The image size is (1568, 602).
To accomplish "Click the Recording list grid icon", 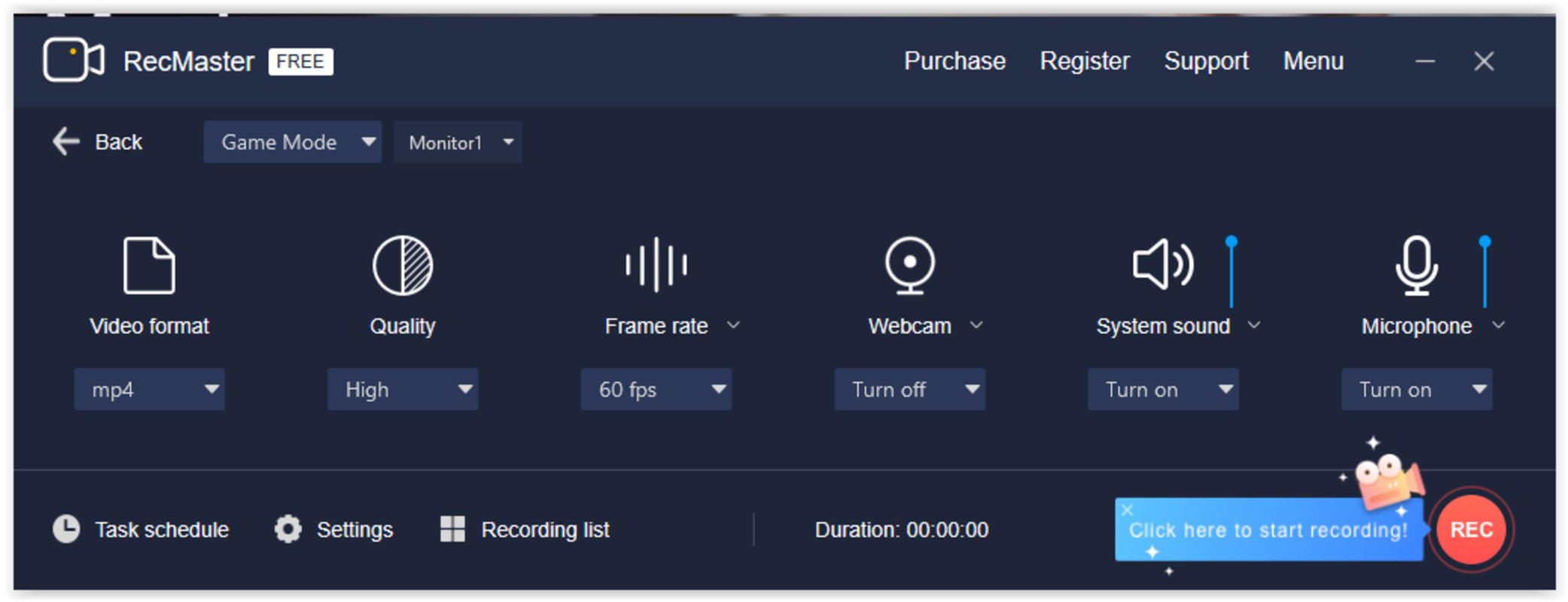I will [452, 529].
